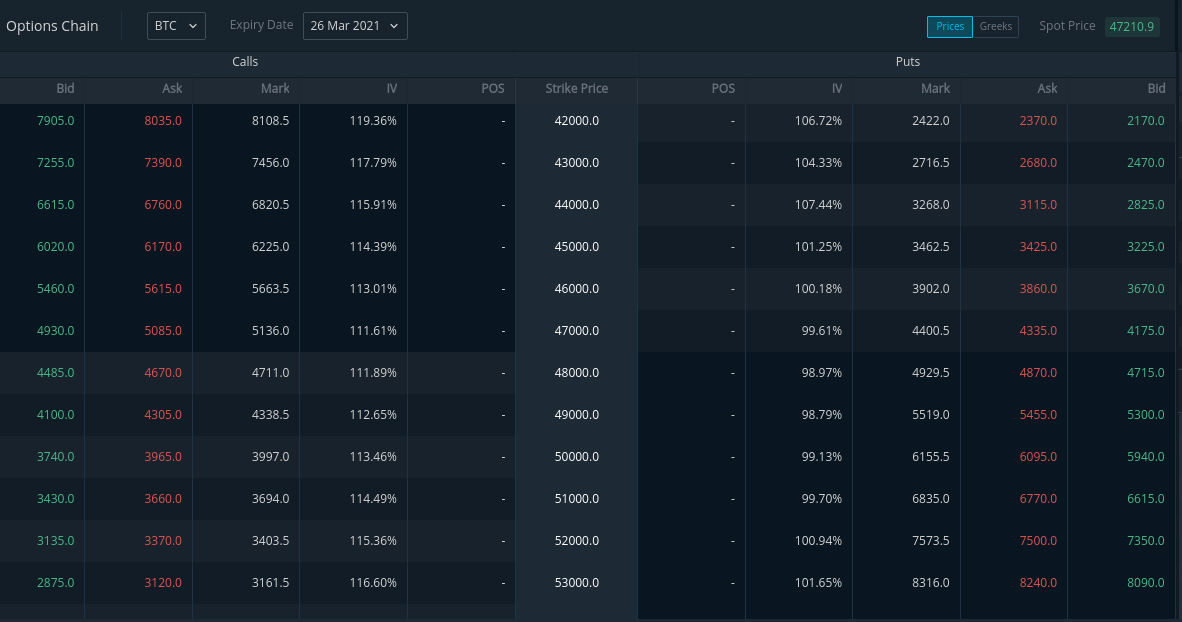Select put ask 3425.0
Image resolution: width=1182 pixels, height=622 pixels.
click(1038, 247)
